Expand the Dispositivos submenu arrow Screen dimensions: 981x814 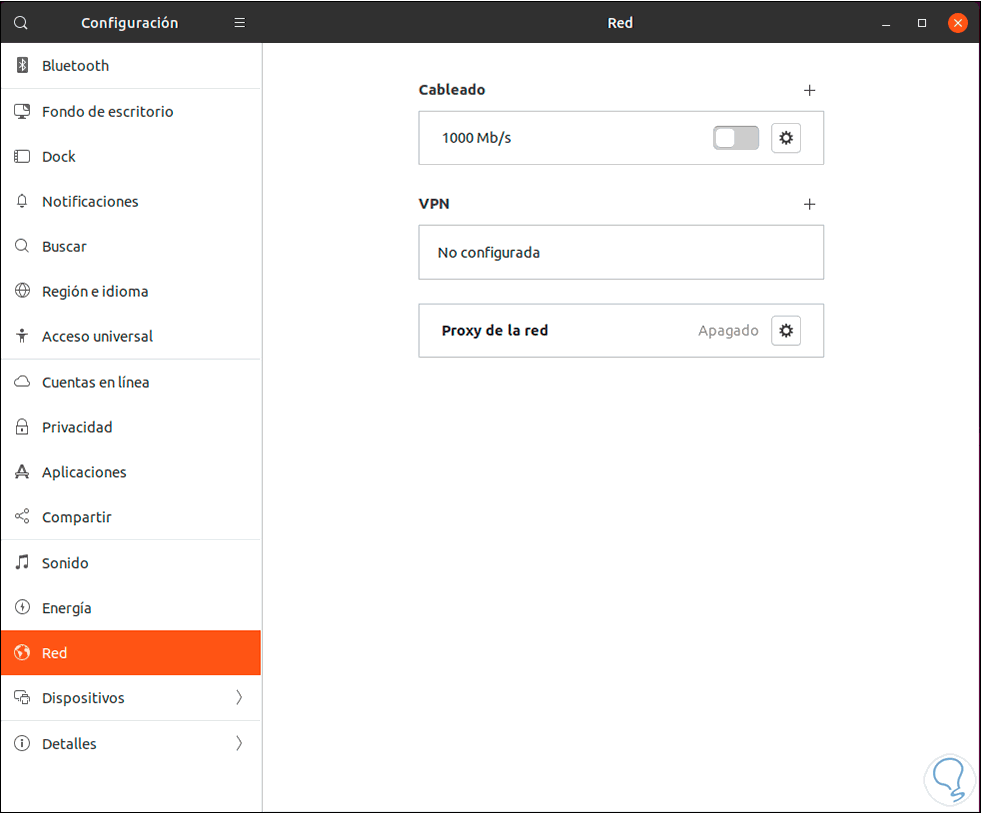tap(239, 698)
